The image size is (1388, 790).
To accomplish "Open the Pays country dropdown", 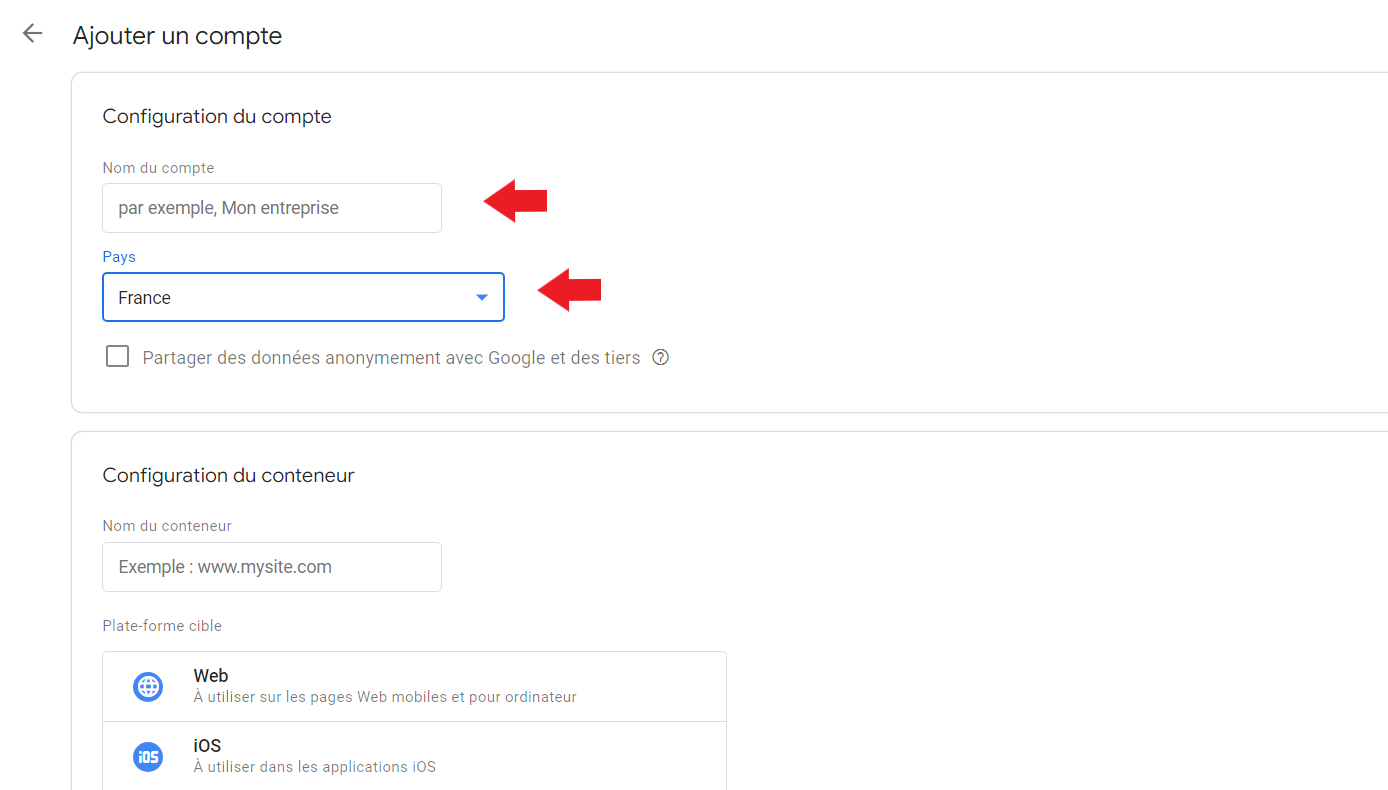I will click(x=303, y=297).
